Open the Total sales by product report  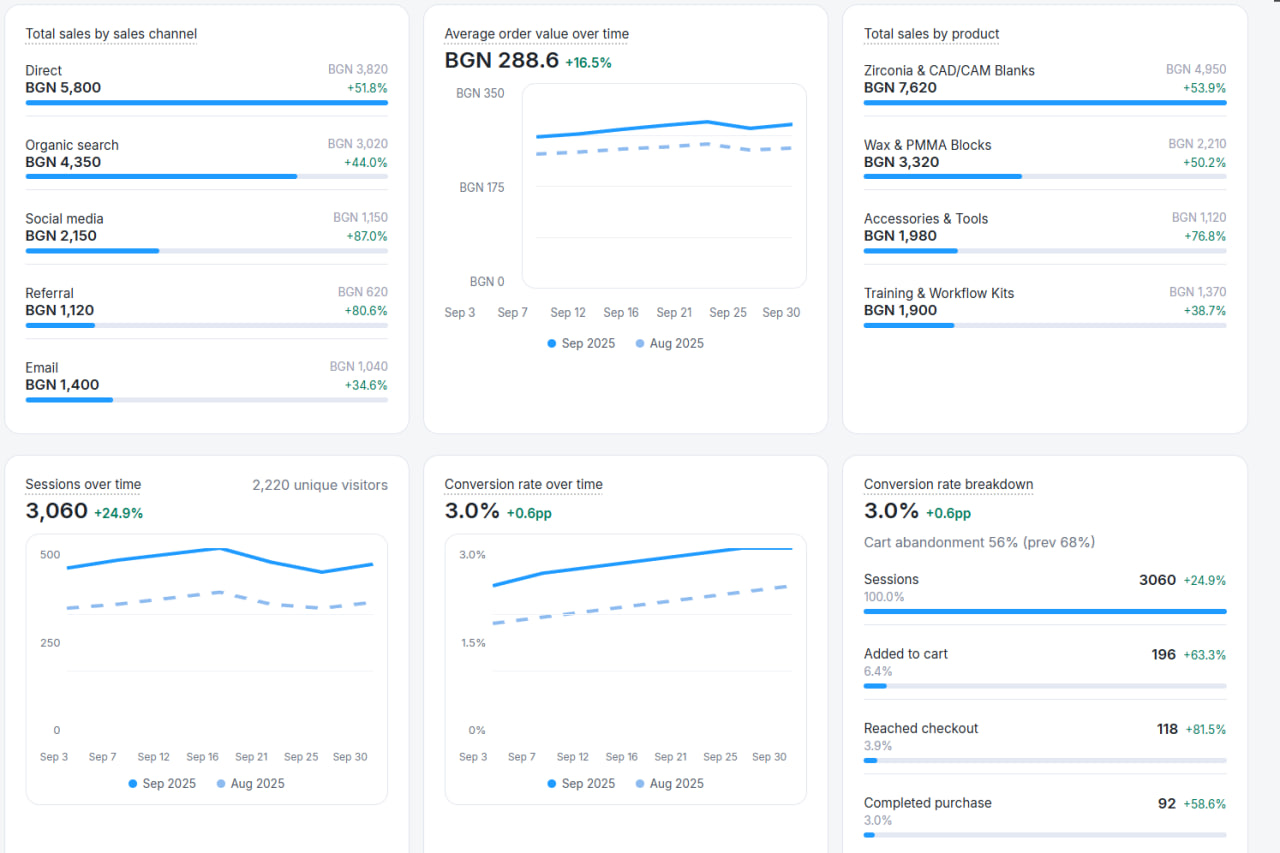tap(931, 33)
